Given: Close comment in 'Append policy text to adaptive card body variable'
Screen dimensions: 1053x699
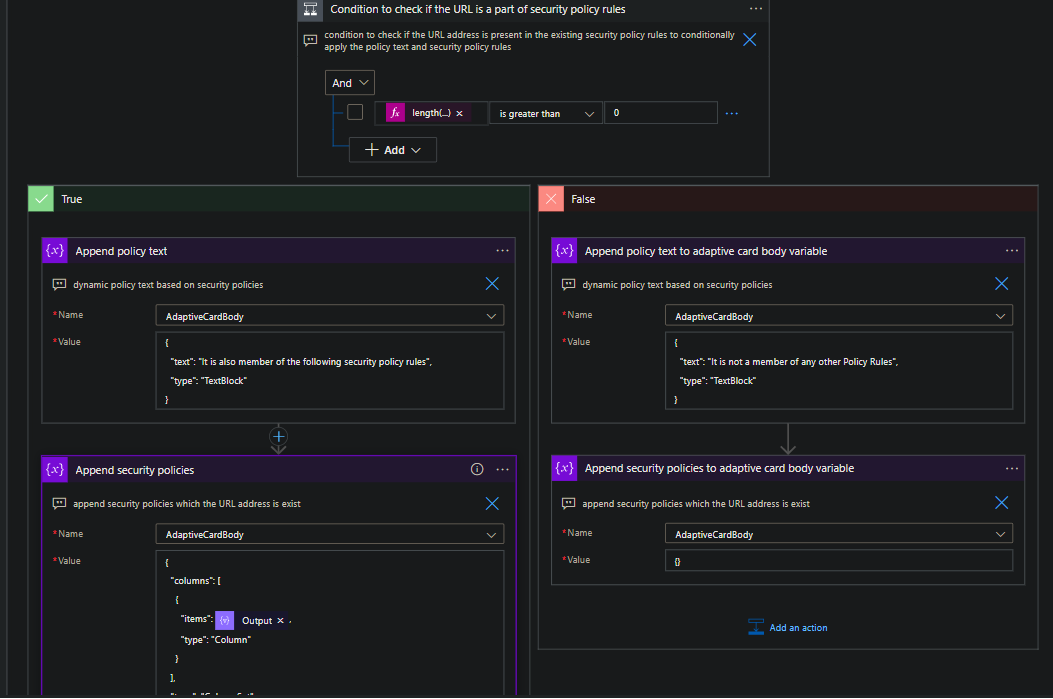Looking at the screenshot, I should 1001,284.
